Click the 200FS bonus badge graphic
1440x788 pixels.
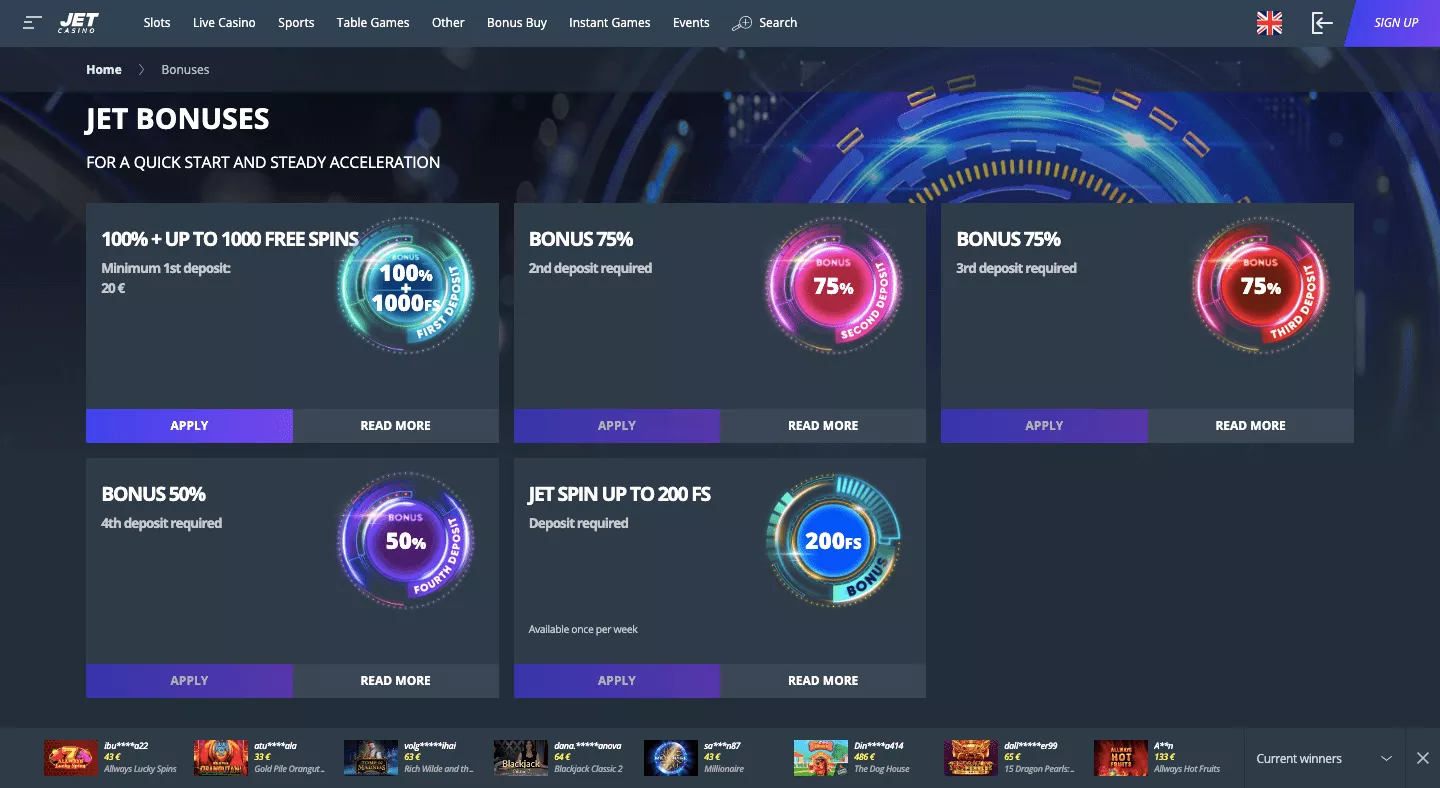[x=833, y=542]
